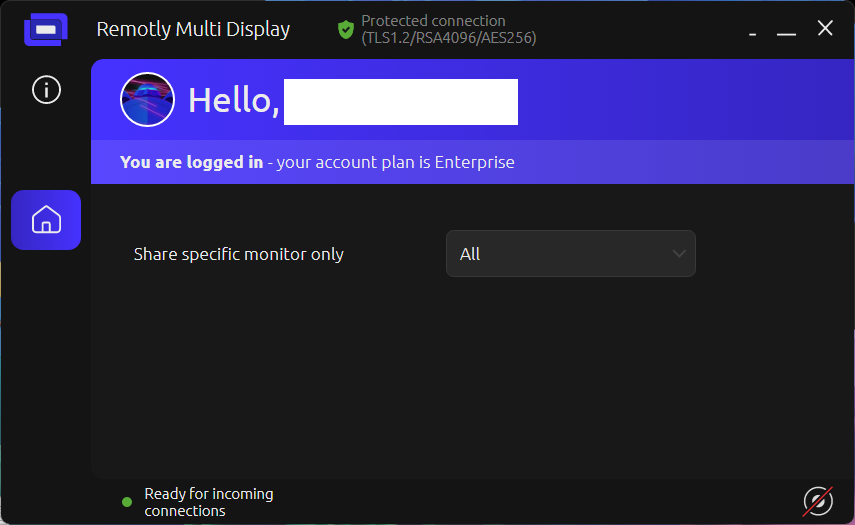The image size is (855, 525).
Task: Click the Share specific monitor only label
Action: [239, 254]
